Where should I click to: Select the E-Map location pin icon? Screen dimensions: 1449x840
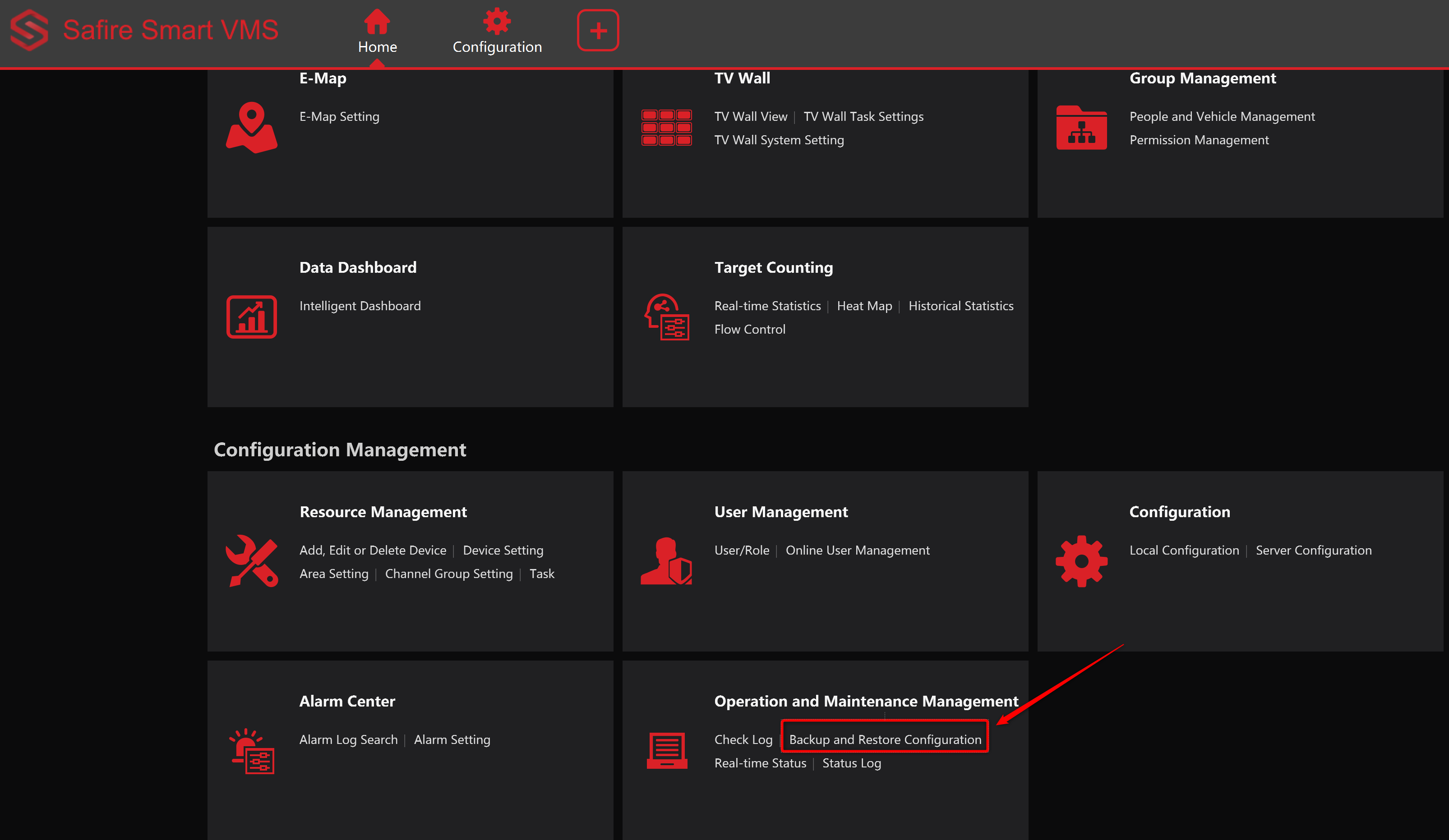click(x=252, y=126)
